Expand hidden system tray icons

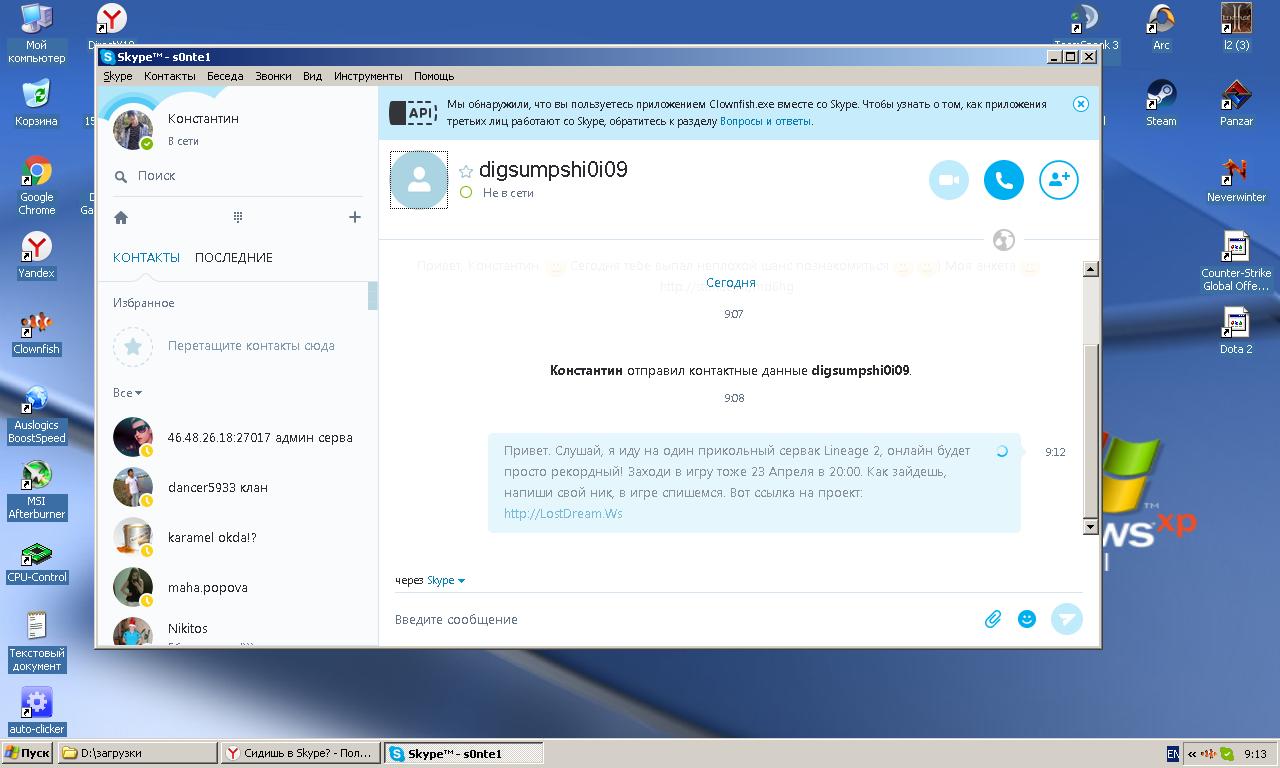click(1192, 754)
